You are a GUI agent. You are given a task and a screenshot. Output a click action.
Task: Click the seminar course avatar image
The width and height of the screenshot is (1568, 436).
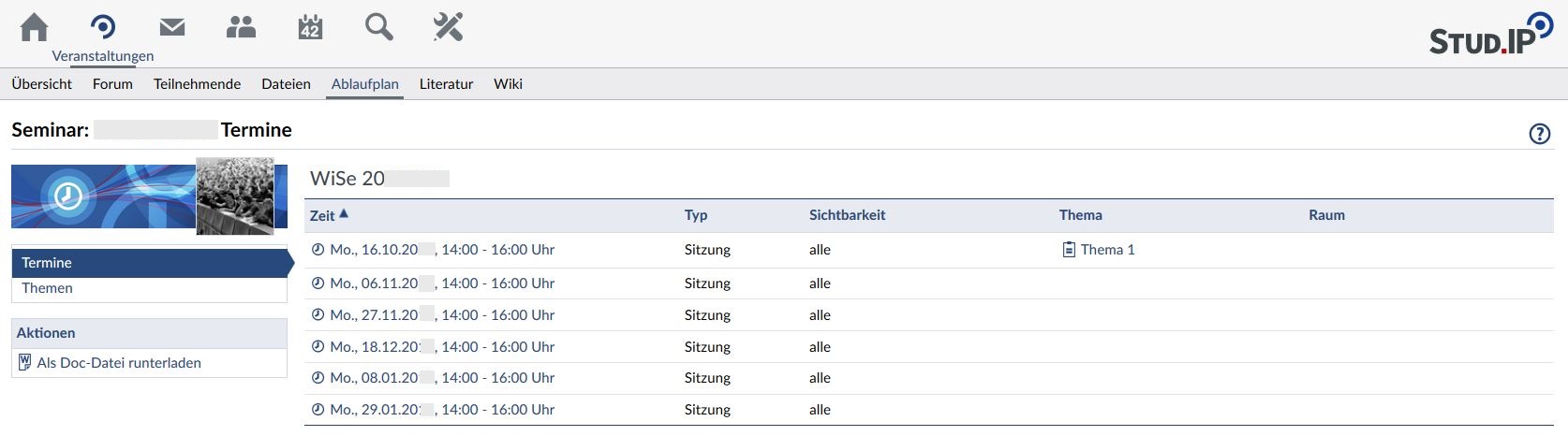click(x=235, y=196)
